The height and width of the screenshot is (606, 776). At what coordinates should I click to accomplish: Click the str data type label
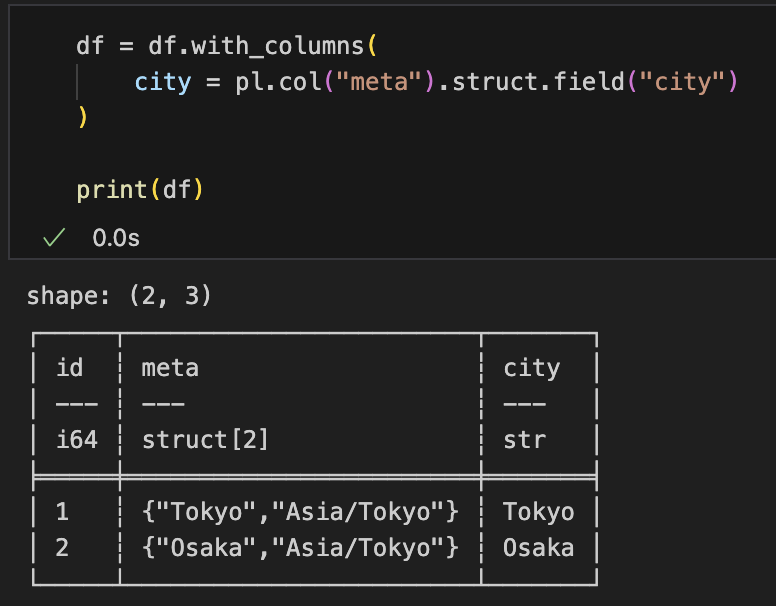click(x=524, y=439)
